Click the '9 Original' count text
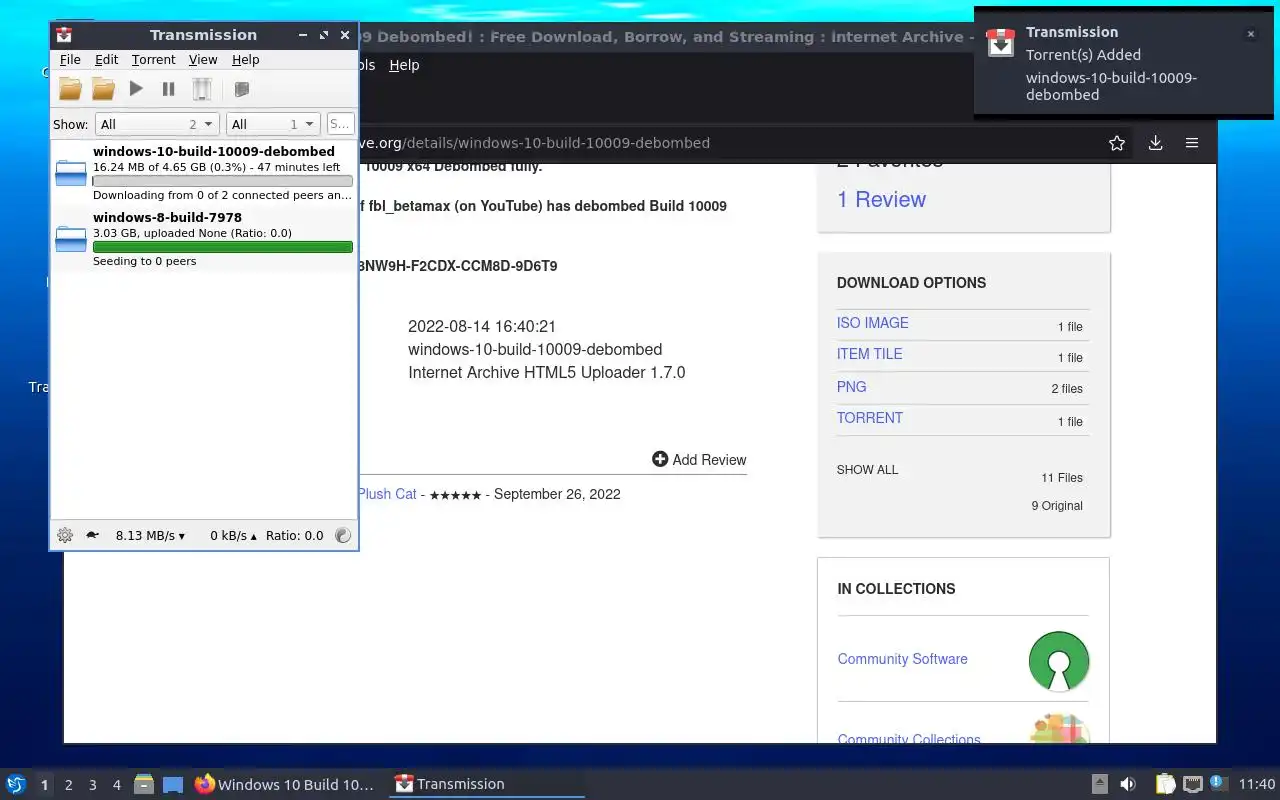Screen dimensions: 1280x800 pos(1057,506)
